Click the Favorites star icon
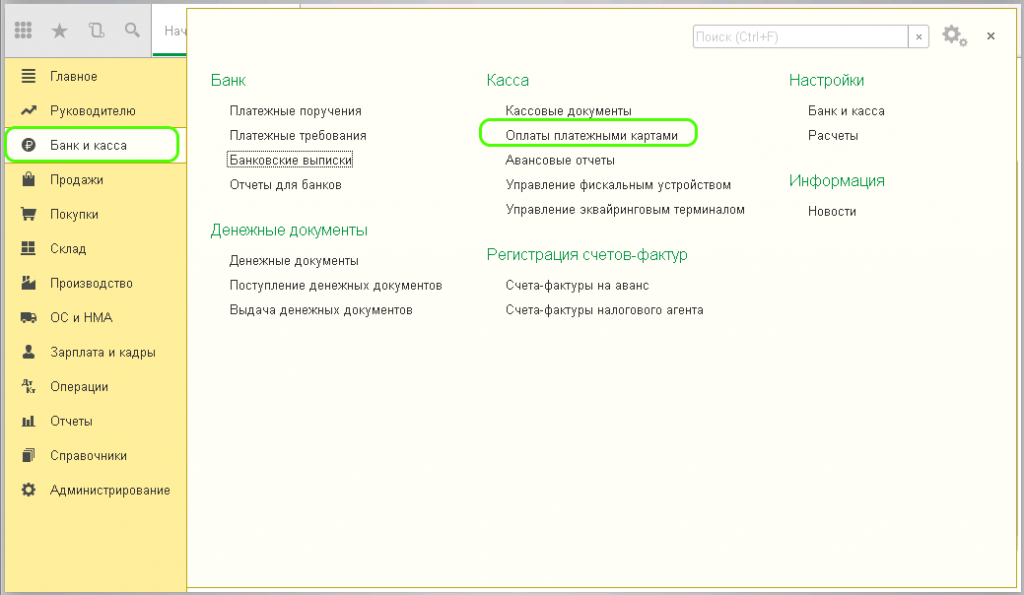Image resolution: width=1024 pixels, height=595 pixels. click(x=59, y=31)
